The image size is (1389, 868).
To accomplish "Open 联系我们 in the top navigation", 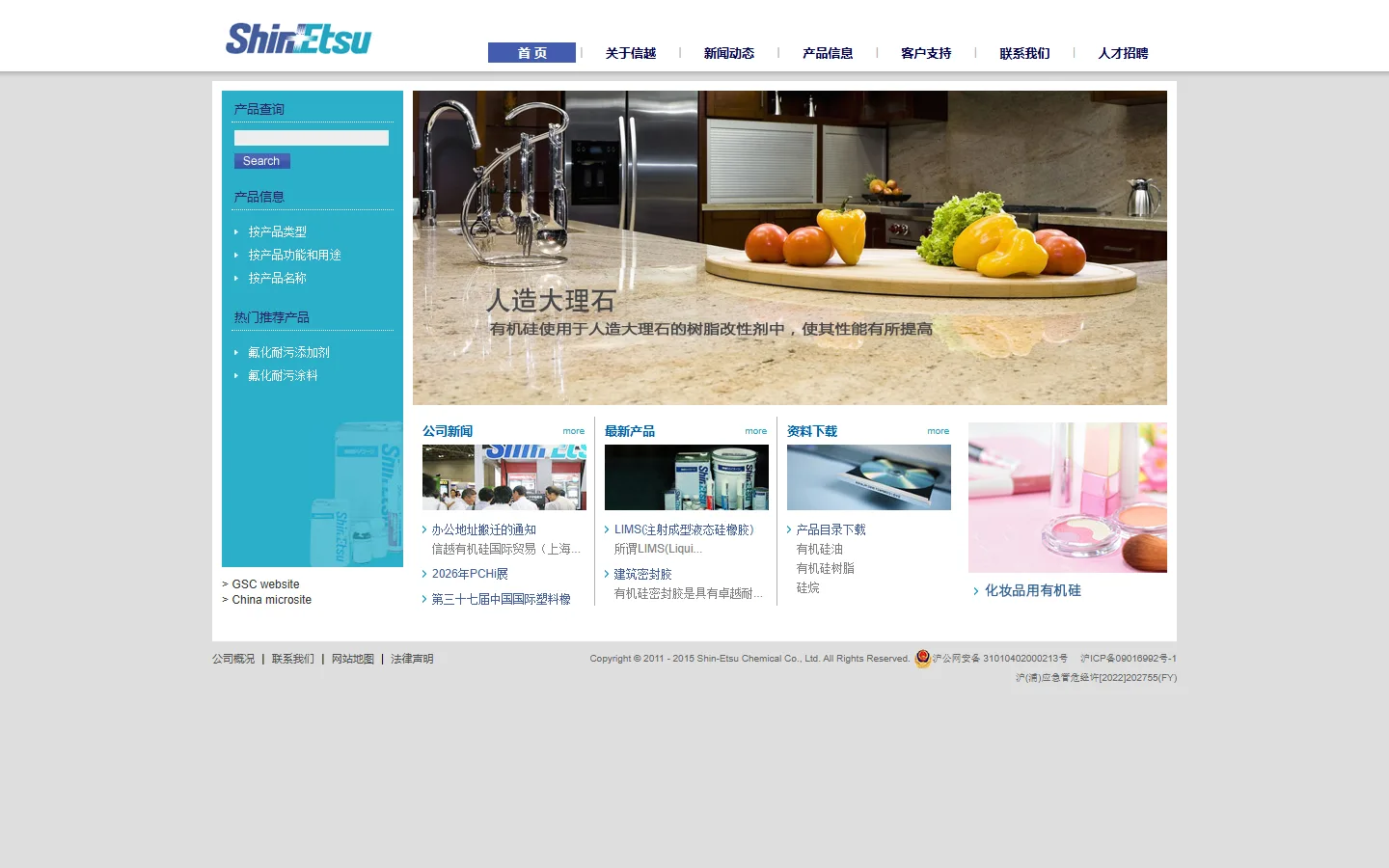I will (x=1024, y=53).
